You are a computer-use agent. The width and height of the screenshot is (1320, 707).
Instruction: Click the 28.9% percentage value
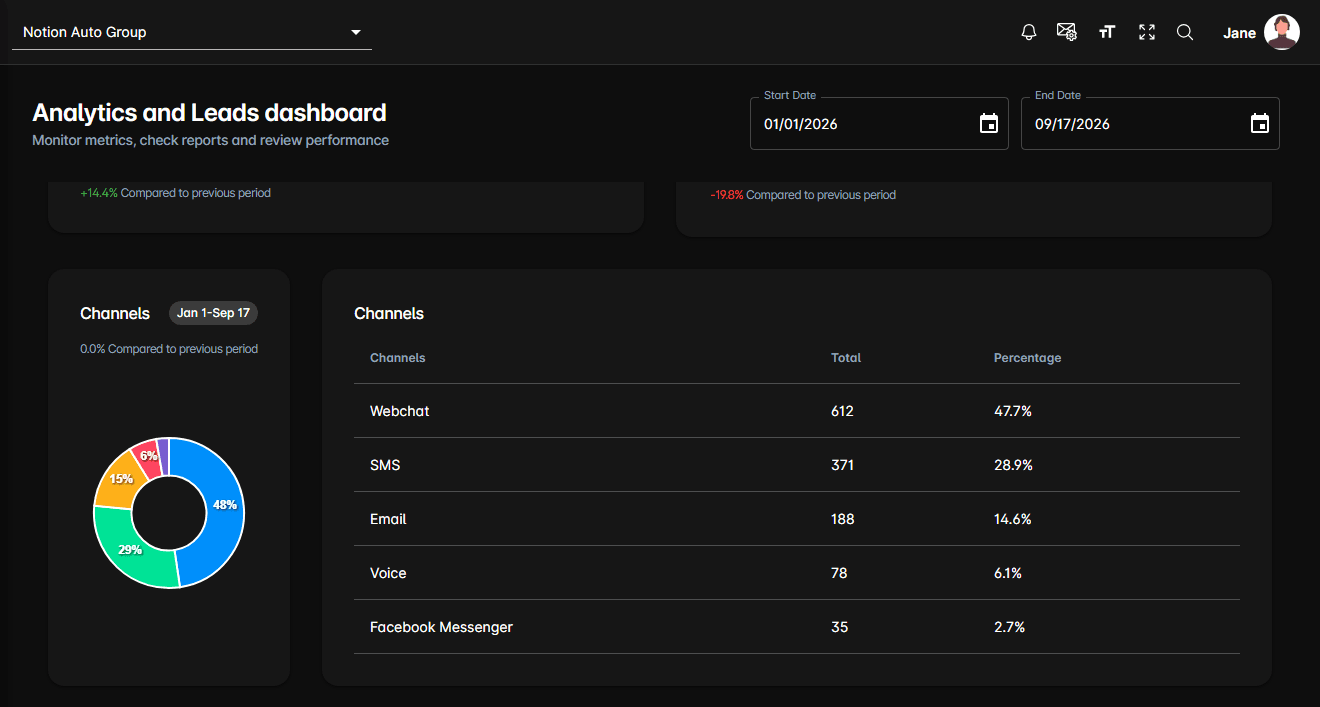(x=1013, y=465)
